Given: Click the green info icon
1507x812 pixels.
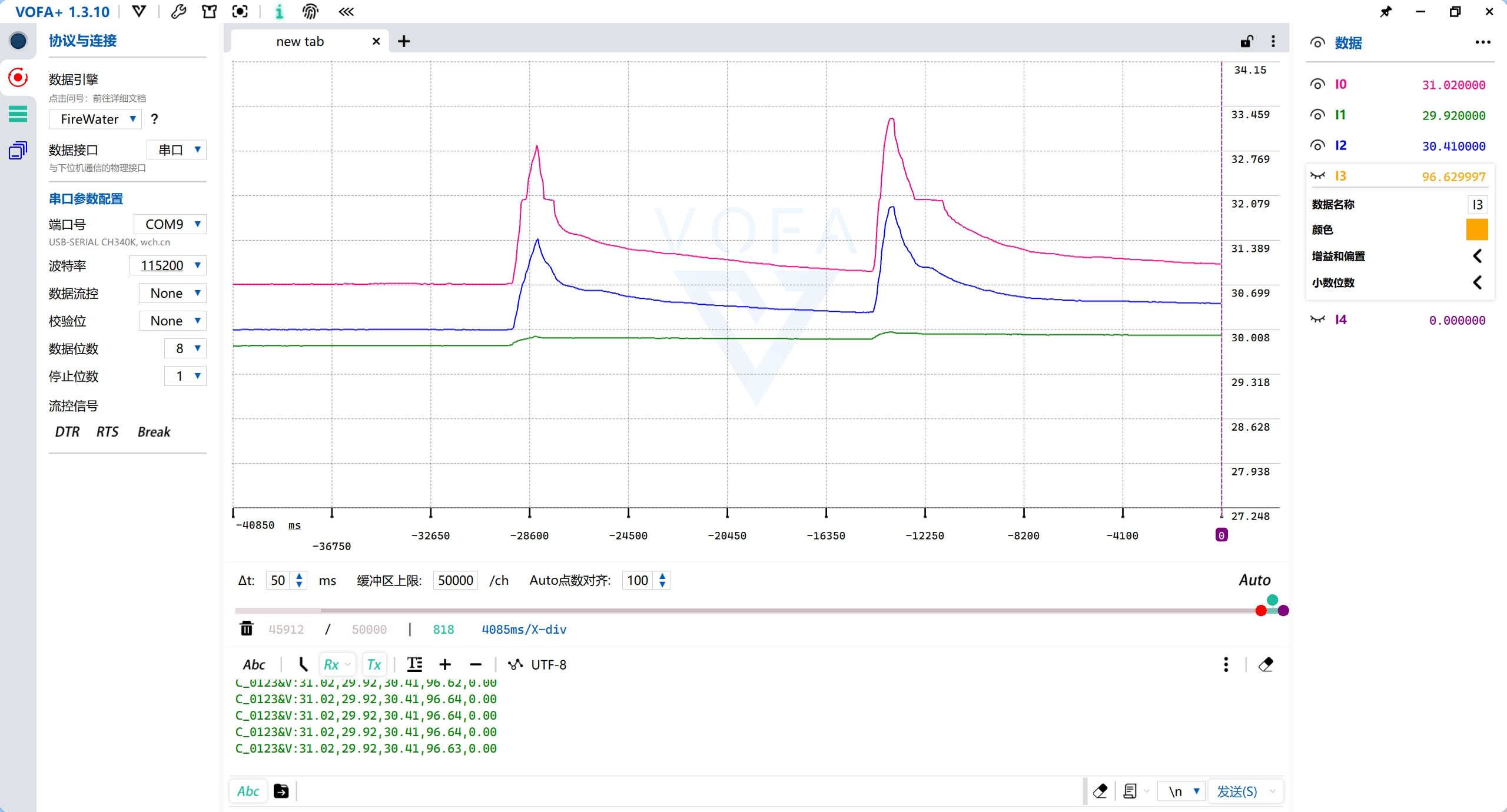Looking at the screenshot, I should [x=279, y=12].
